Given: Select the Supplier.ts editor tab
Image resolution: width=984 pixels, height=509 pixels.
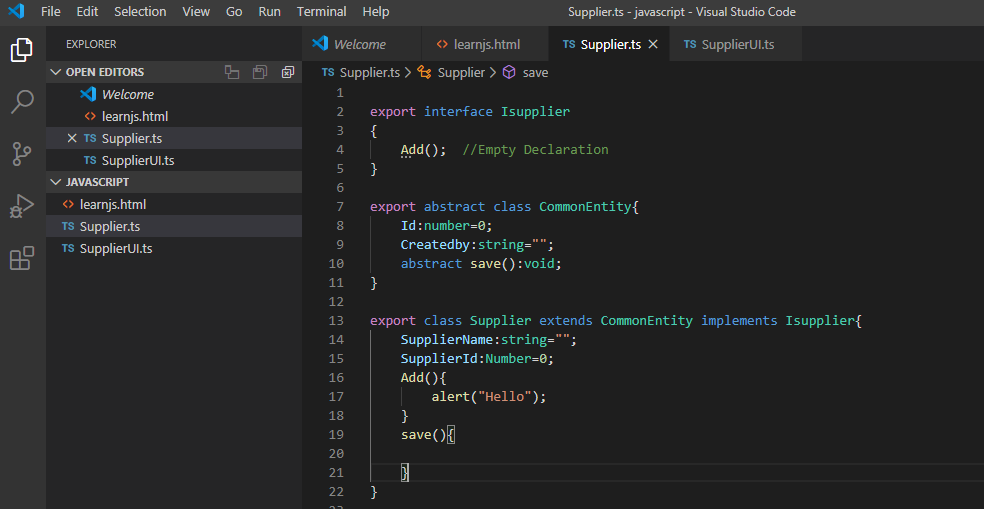Looking at the screenshot, I should click(609, 44).
